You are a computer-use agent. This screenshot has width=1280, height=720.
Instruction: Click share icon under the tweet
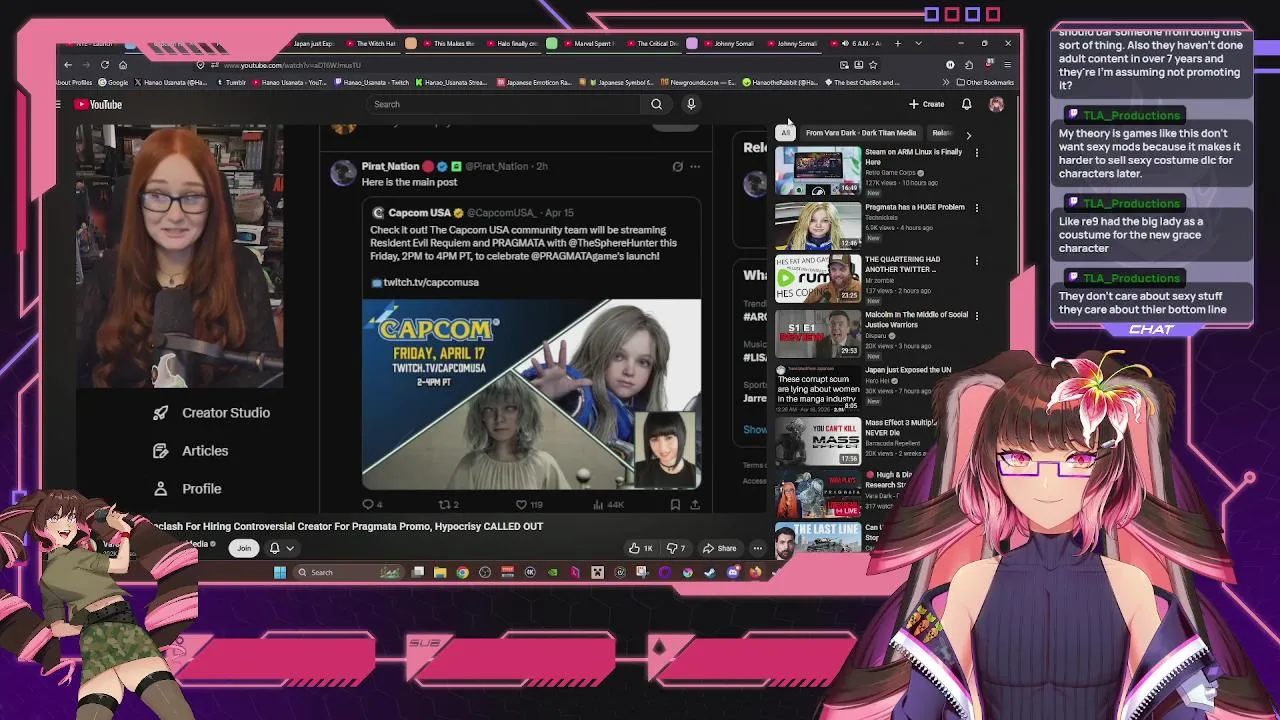click(695, 505)
